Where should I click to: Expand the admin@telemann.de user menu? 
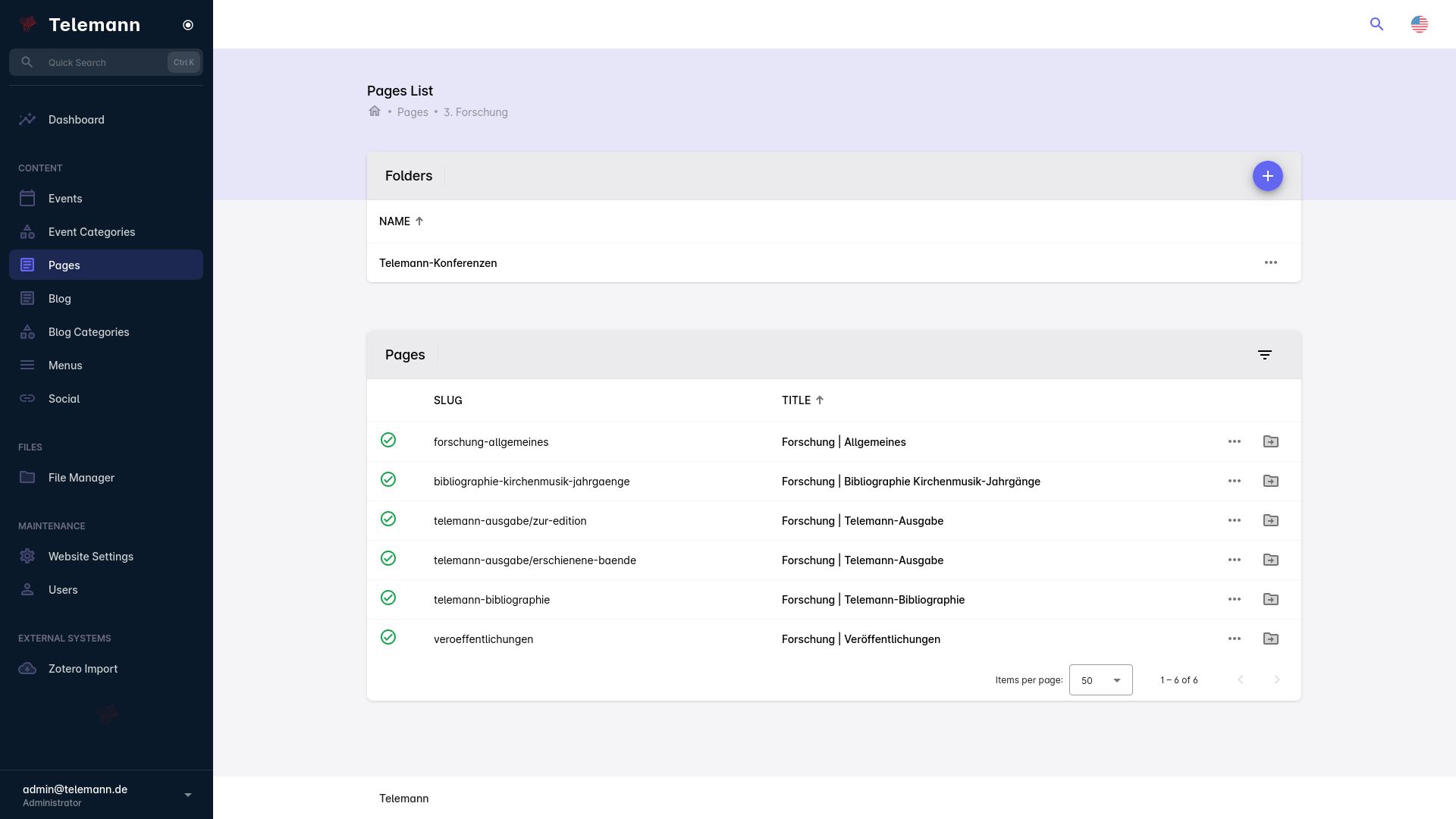[x=187, y=795]
